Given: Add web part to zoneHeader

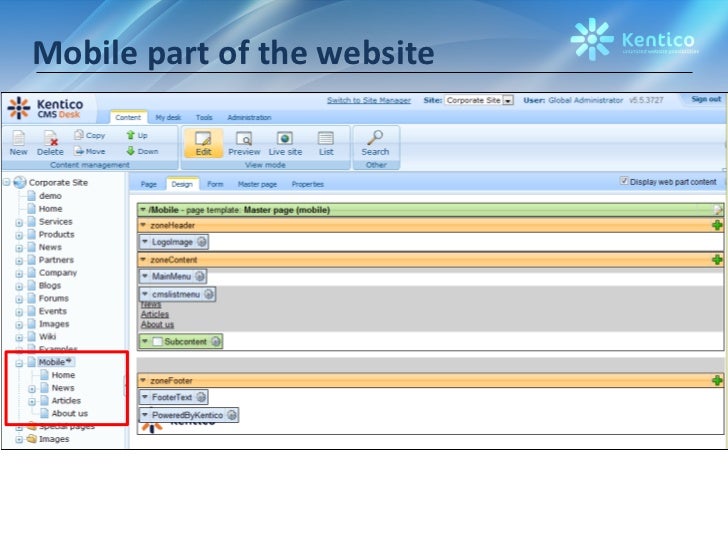Looking at the screenshot, I should (x=717, y=225).
